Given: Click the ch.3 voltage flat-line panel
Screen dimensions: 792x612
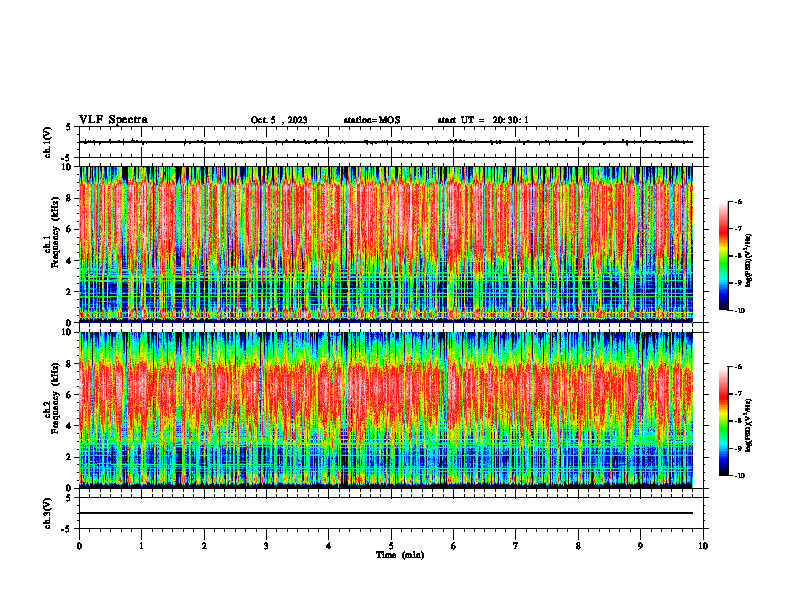Looking at the screenshot, I should 391,513.
